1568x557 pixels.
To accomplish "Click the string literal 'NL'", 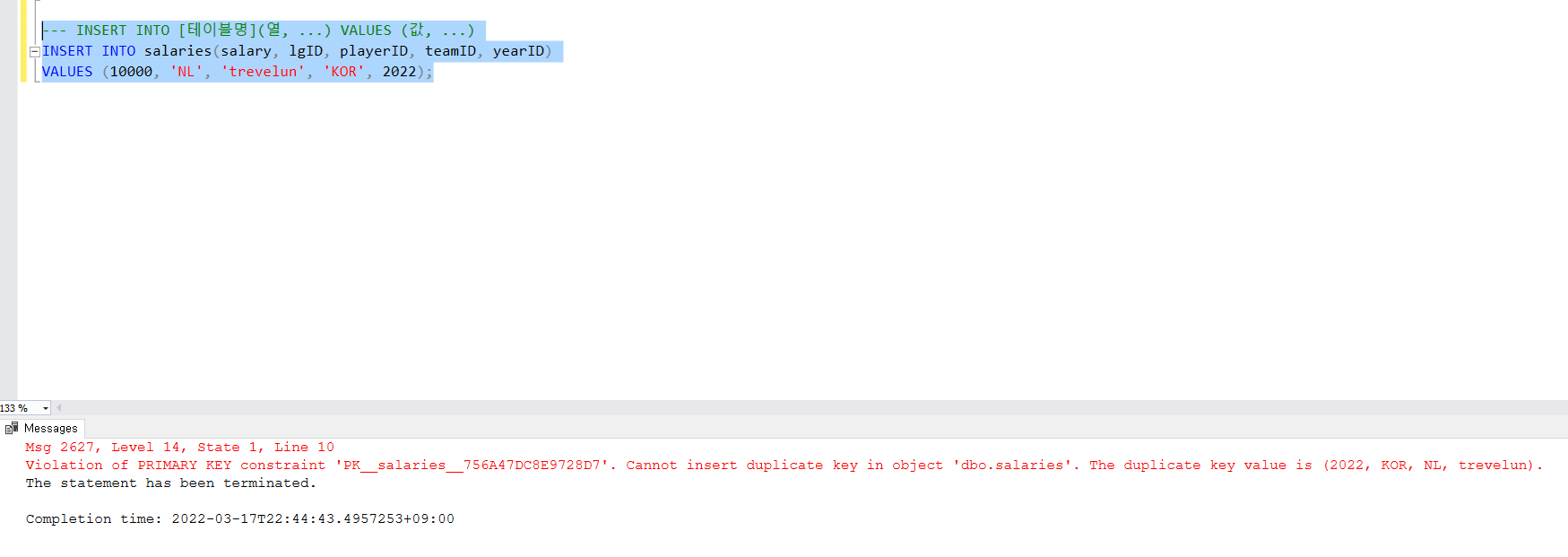I will [186, 72].
